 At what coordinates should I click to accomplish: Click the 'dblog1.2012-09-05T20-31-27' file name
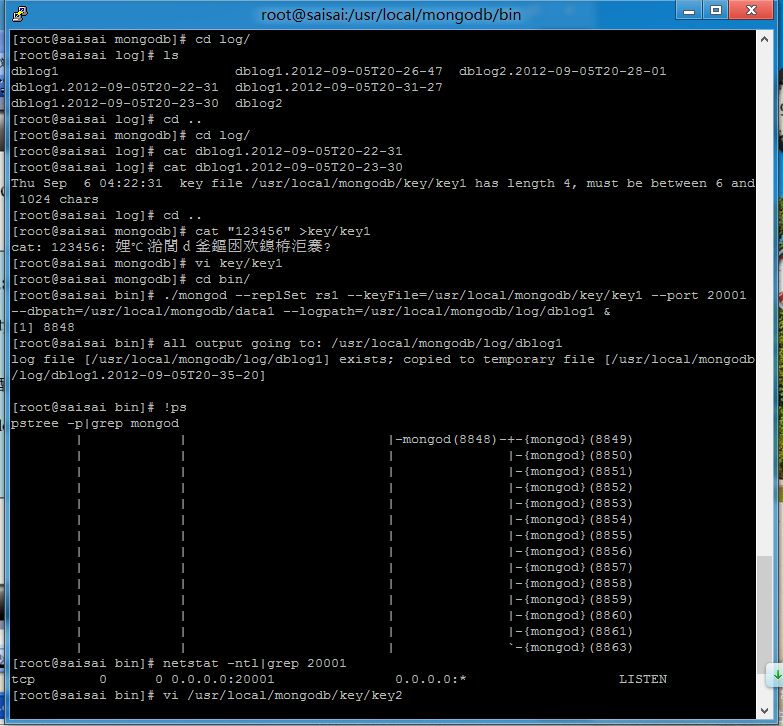point(339,87)
